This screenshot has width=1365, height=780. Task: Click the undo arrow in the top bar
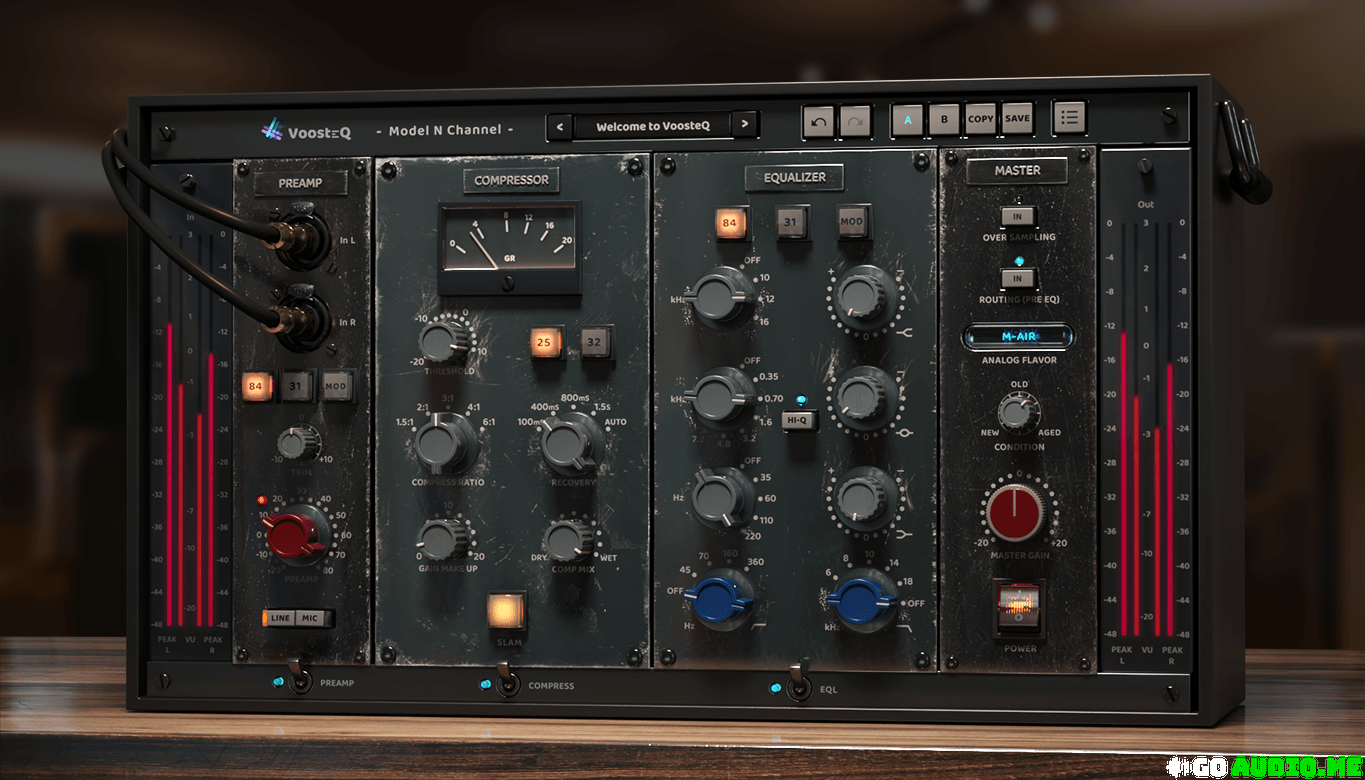[x=818, y=121]
